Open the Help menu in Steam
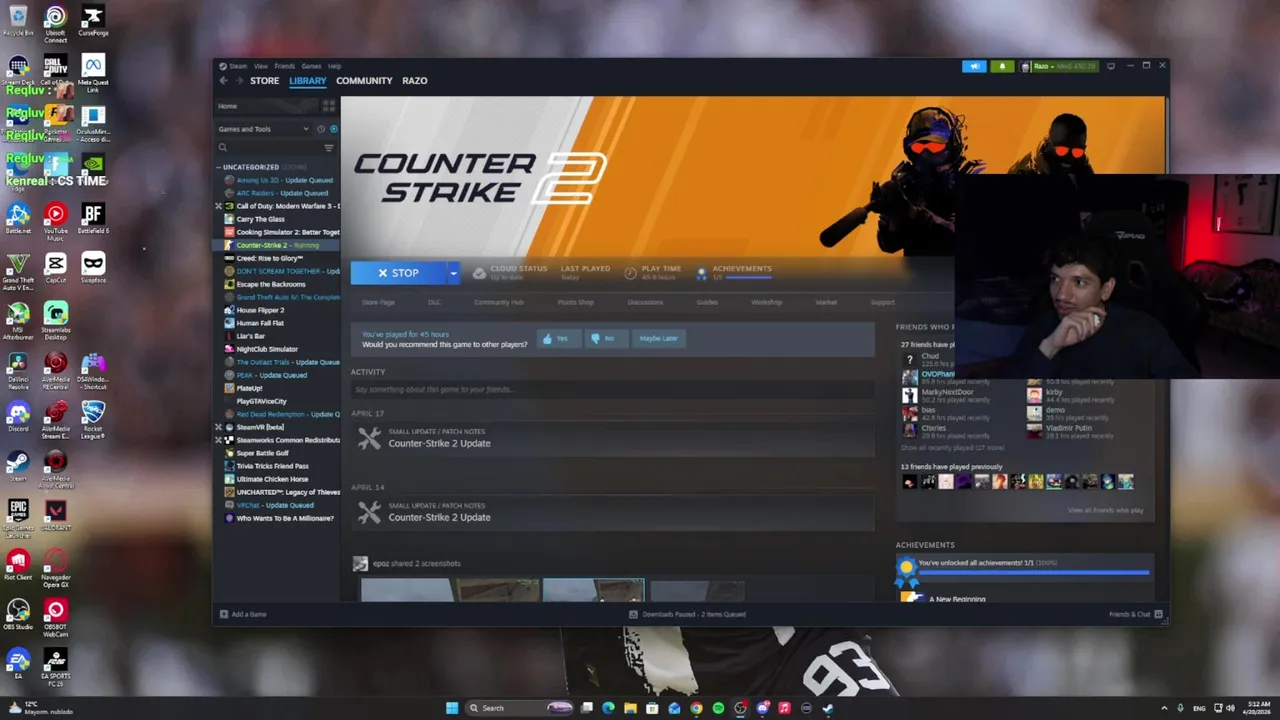 click(335, 66)
